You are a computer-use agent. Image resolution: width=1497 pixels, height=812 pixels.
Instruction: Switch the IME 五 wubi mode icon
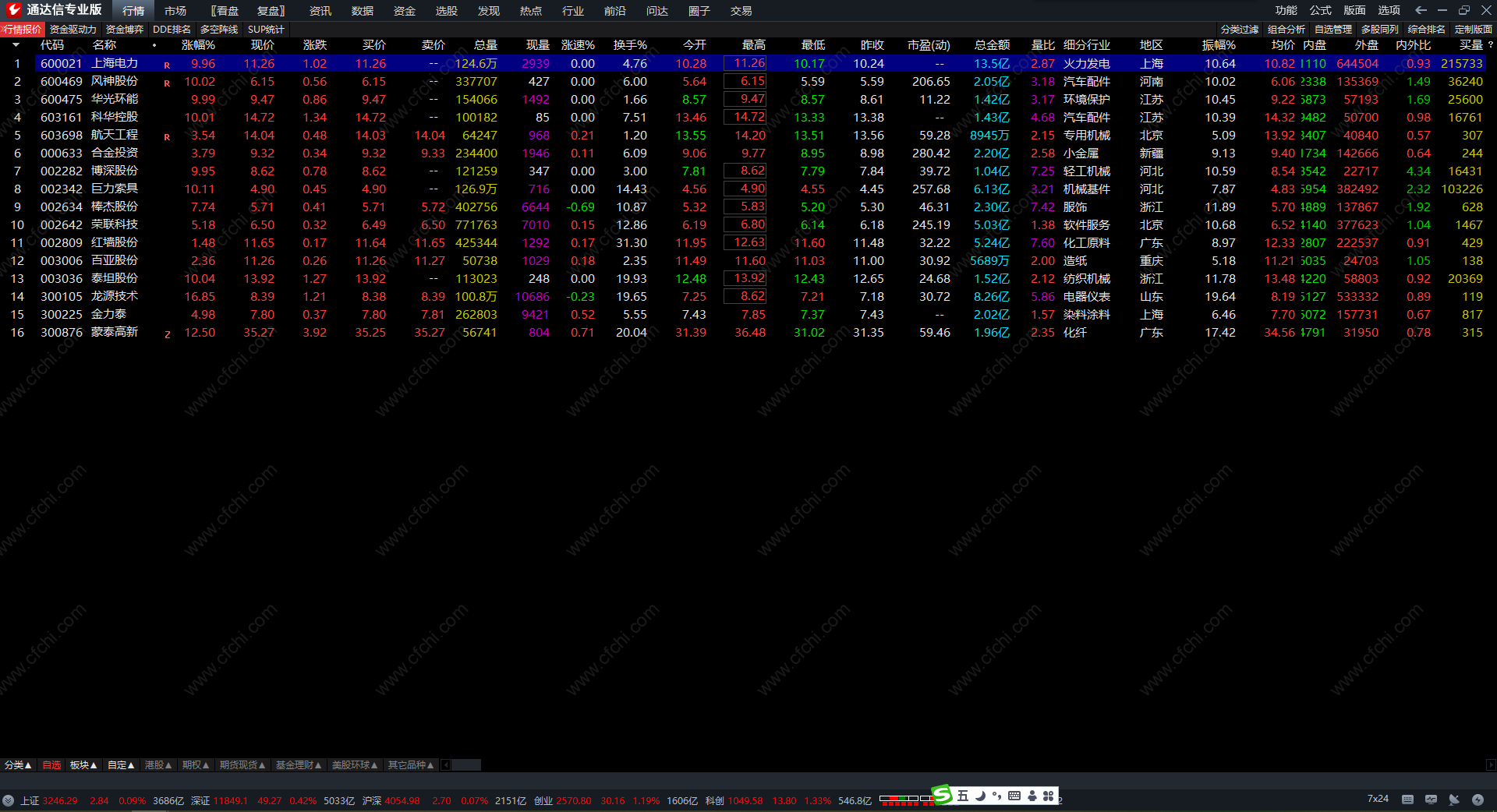click(x=963, y=796)
